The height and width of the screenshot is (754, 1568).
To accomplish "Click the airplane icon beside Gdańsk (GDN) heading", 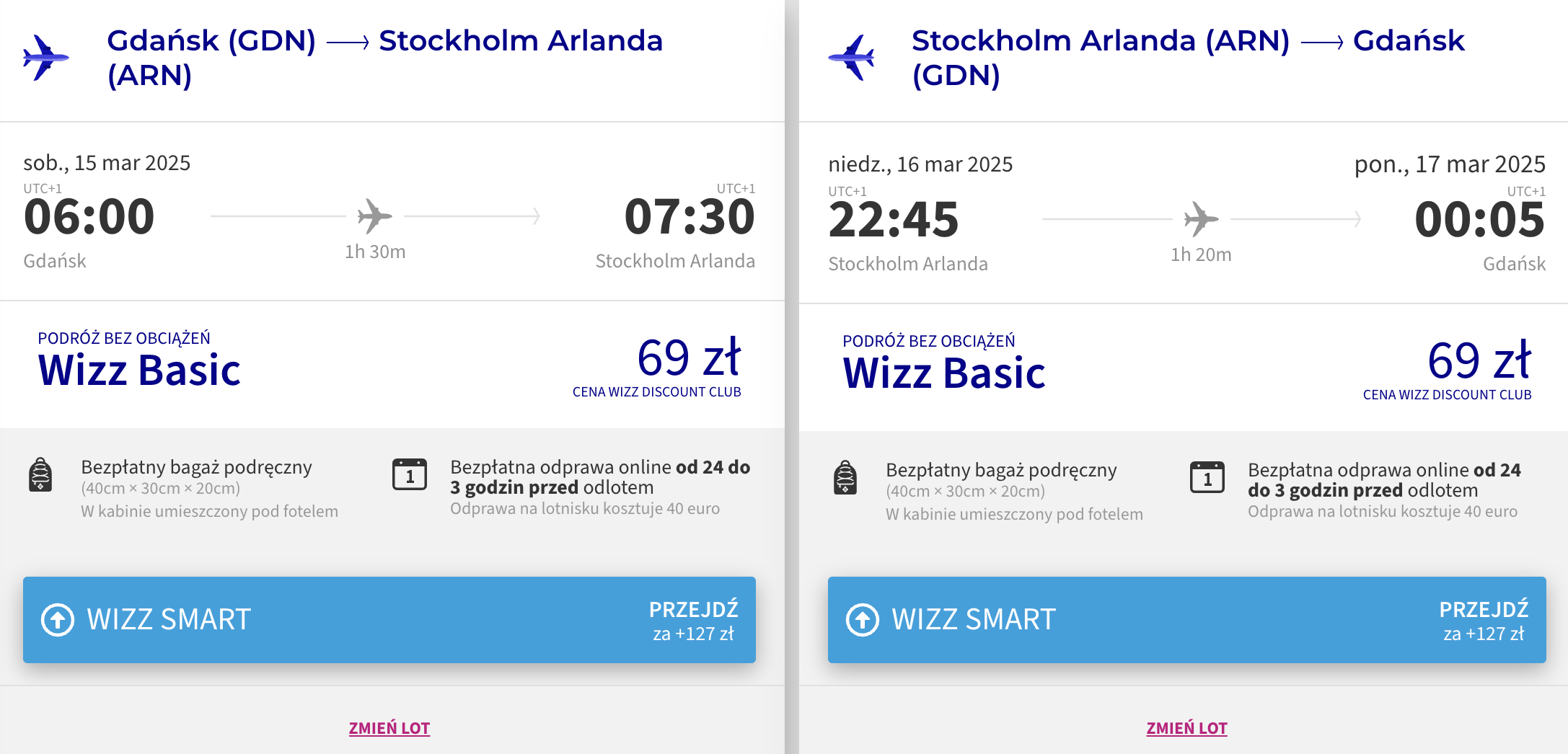I will click(x=46, y=57).
